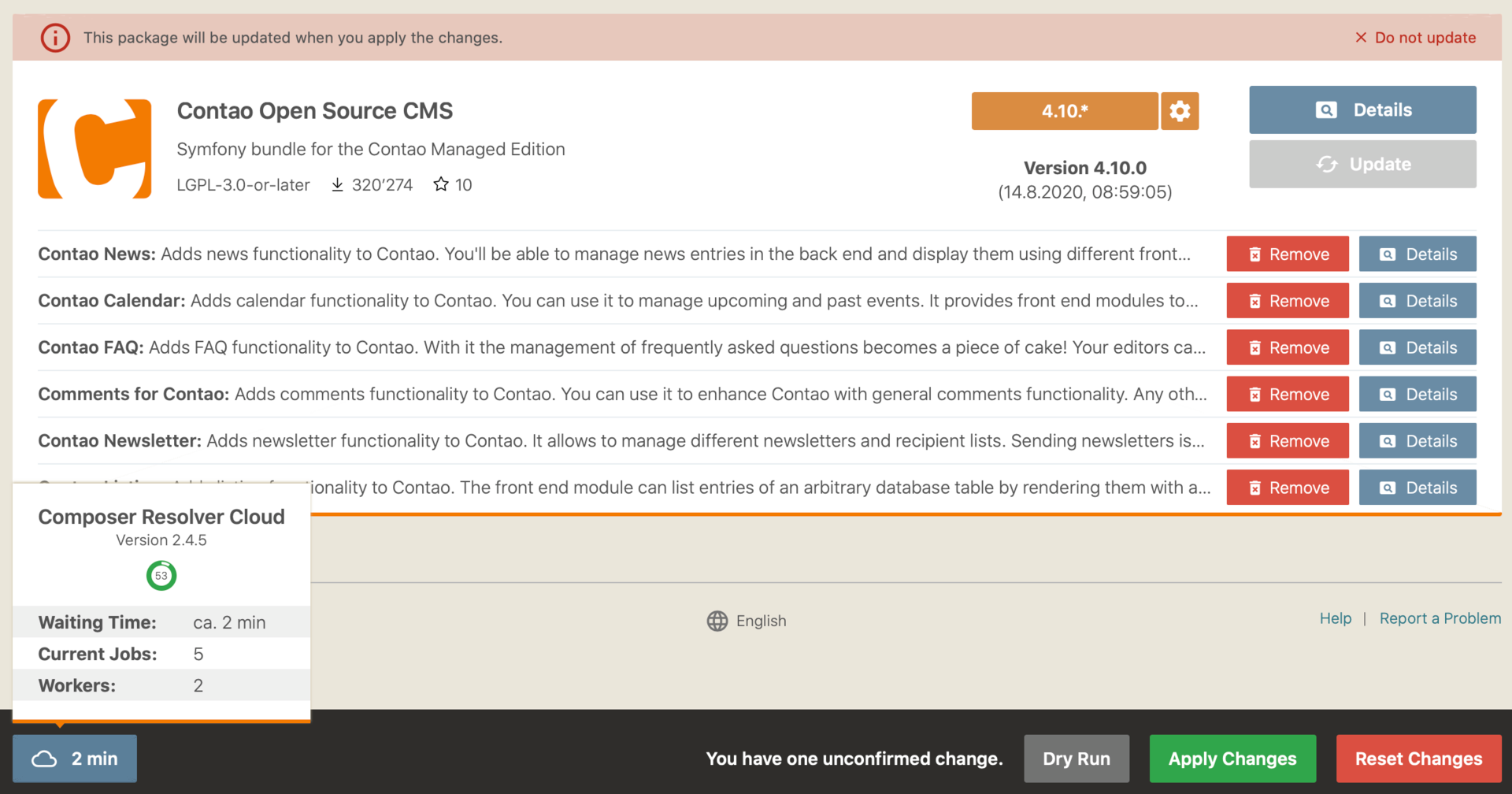The width and height of the screenshot is (1512, 794).
Task: Remove the listing module in last row
Action: pos(1288,488)
